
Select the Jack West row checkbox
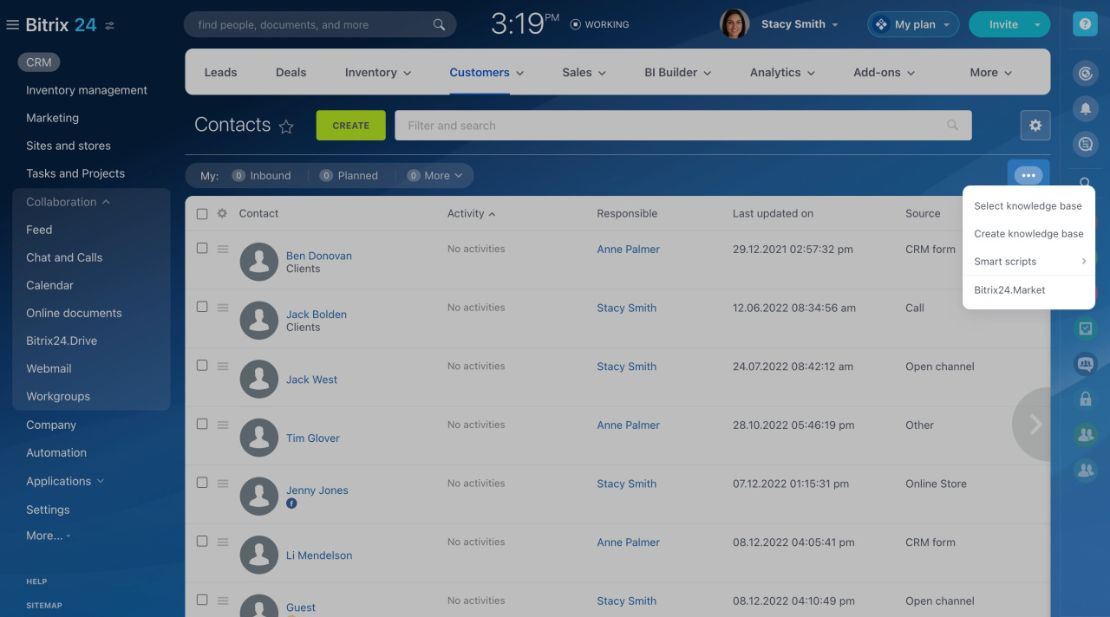(x=202, y=366)
